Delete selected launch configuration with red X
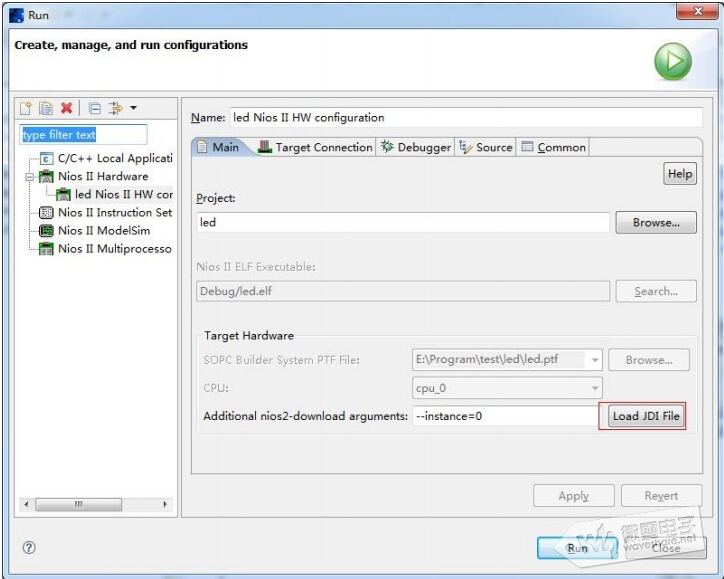The width and height of the screenshot is (724, 579). [67, 108]
